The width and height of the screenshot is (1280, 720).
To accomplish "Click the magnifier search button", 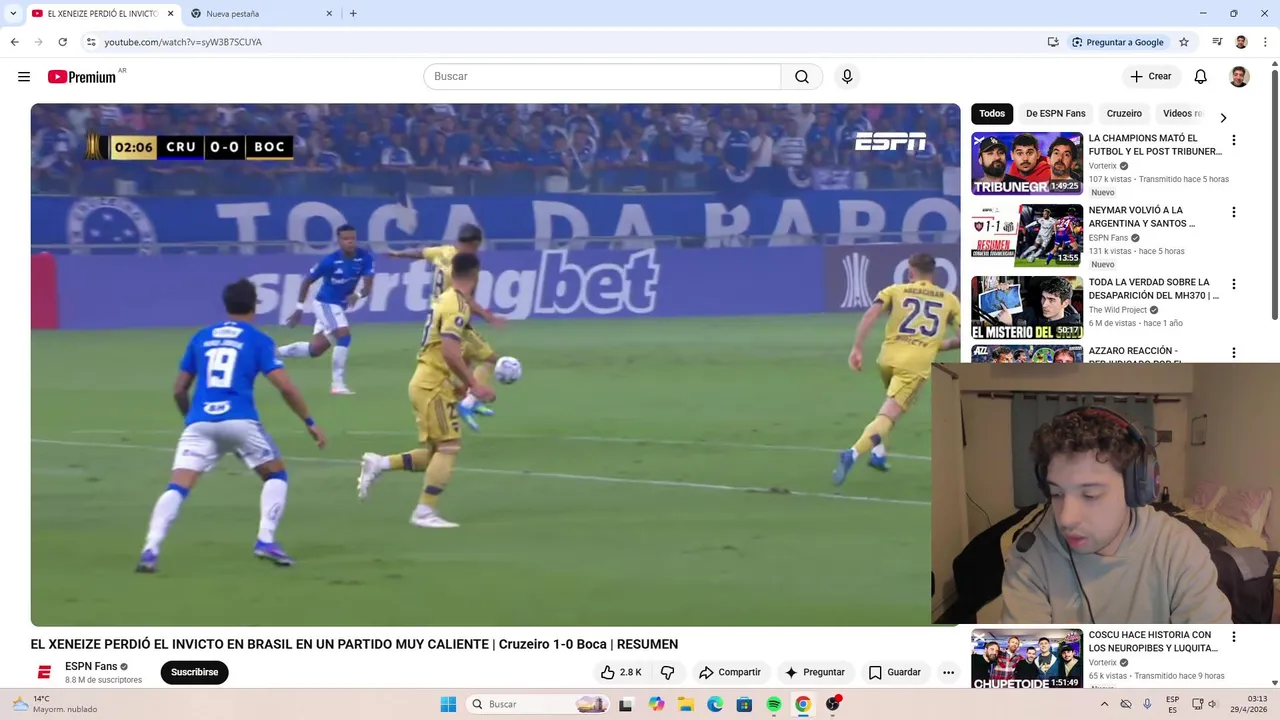I will click(802, 77).
